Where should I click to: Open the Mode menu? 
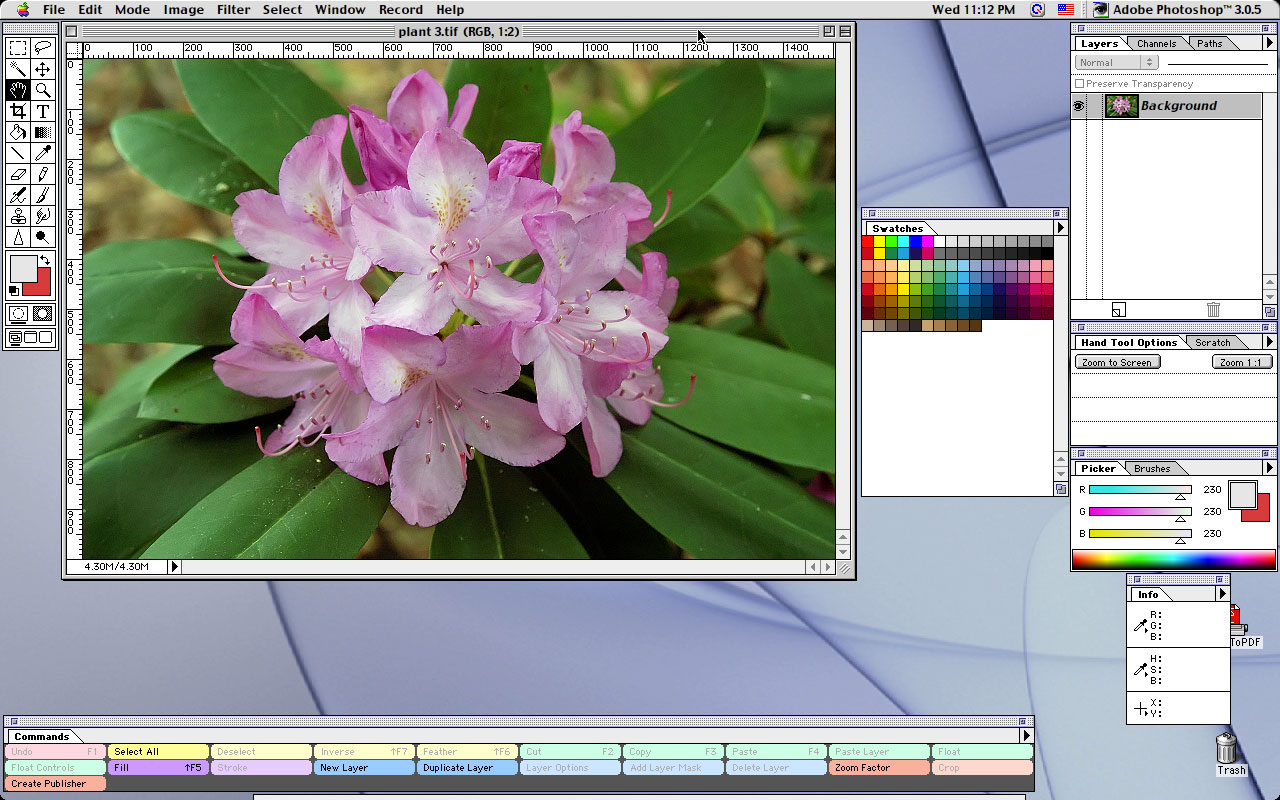(x=132, y=9)
